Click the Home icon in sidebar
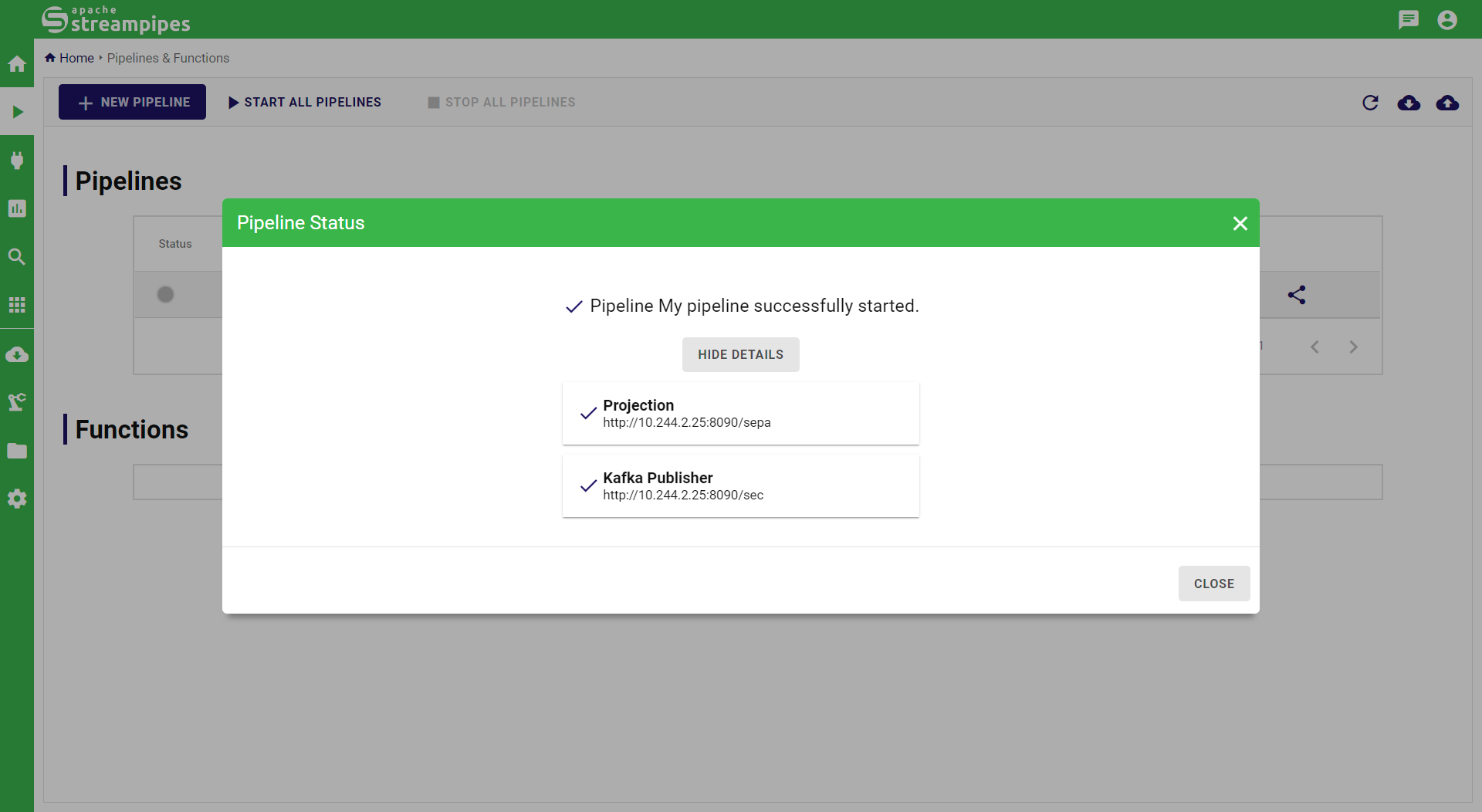The height and width of the screenshot is (812, 1482). [x=17, y=64]
